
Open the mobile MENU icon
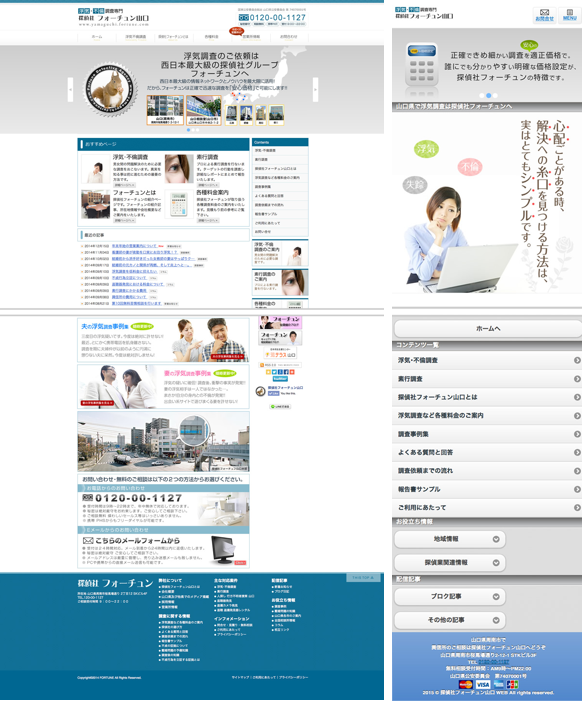pyautogui.click(x=569, y=13)
